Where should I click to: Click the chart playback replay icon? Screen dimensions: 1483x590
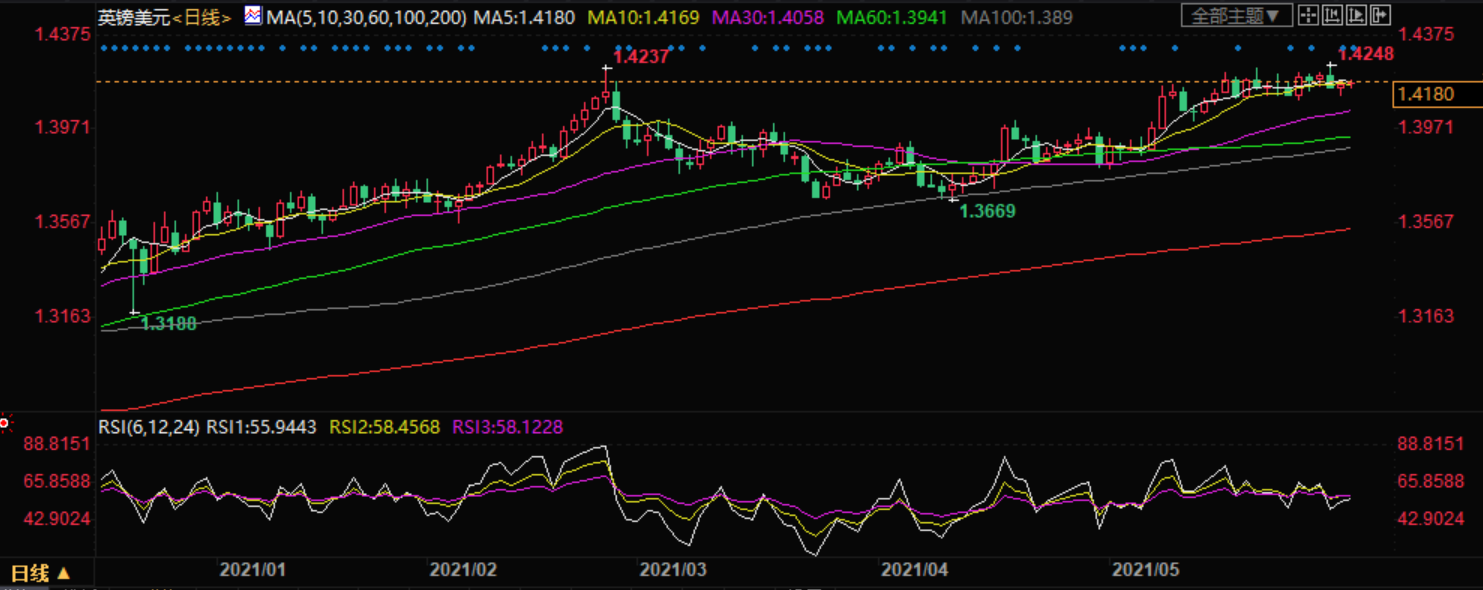point(1356,15)
